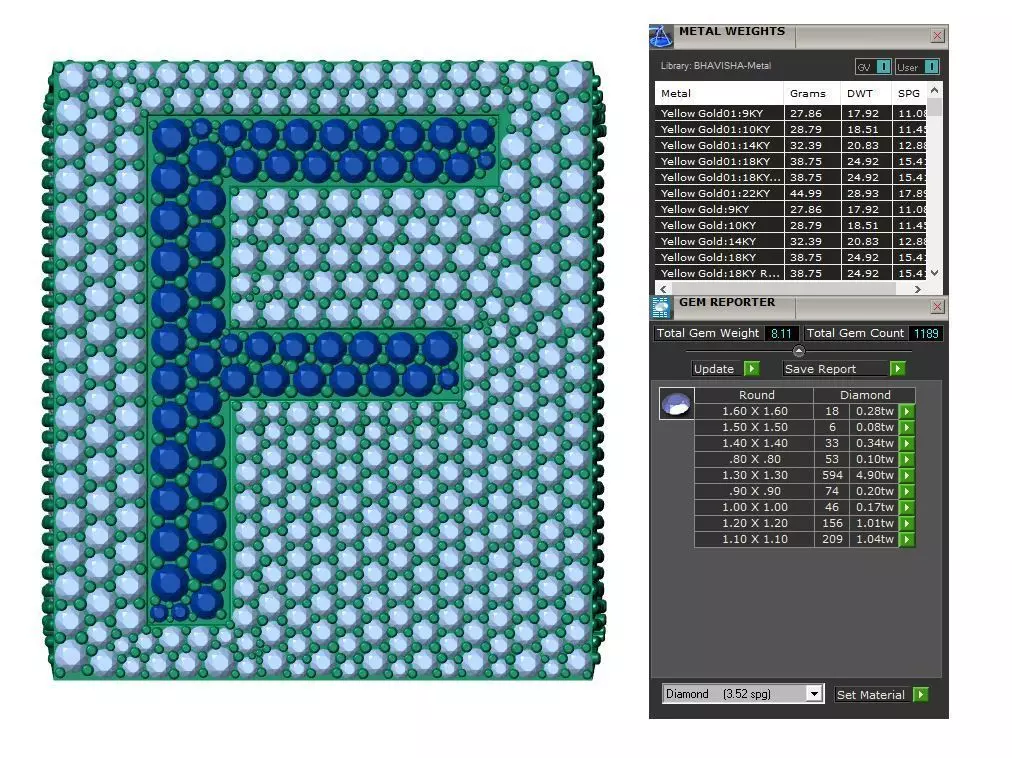Select the round diamond gem thumbnail
Viewport: 1012px width, 758px height.
[676, 404]
